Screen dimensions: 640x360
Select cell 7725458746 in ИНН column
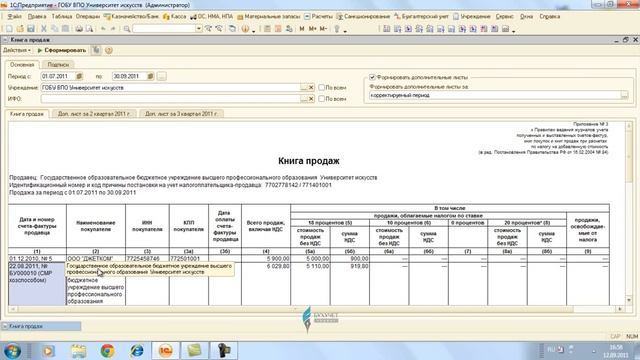(x=147, y=259)
